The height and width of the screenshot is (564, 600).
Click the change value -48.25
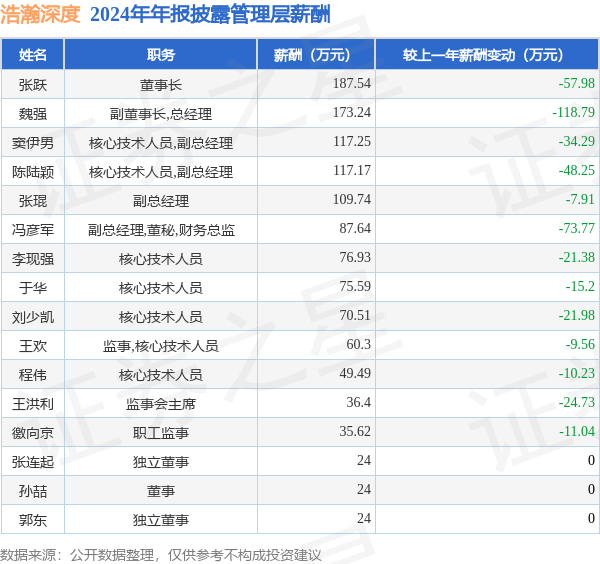tap(577, 170)
